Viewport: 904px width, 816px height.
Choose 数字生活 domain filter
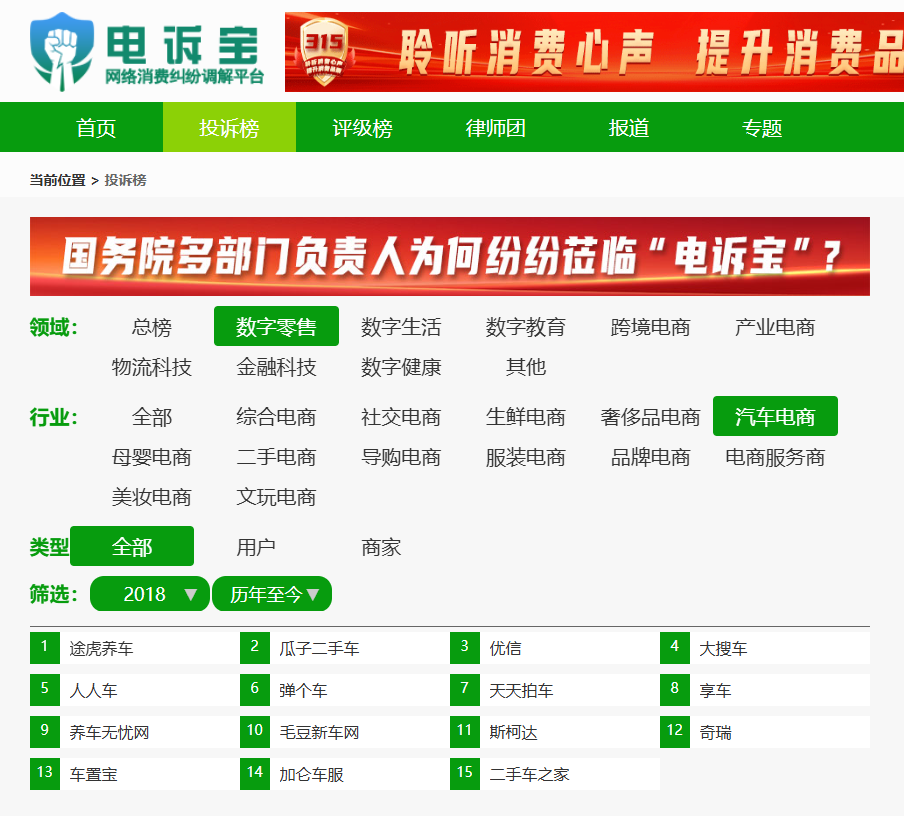(401, 327)
